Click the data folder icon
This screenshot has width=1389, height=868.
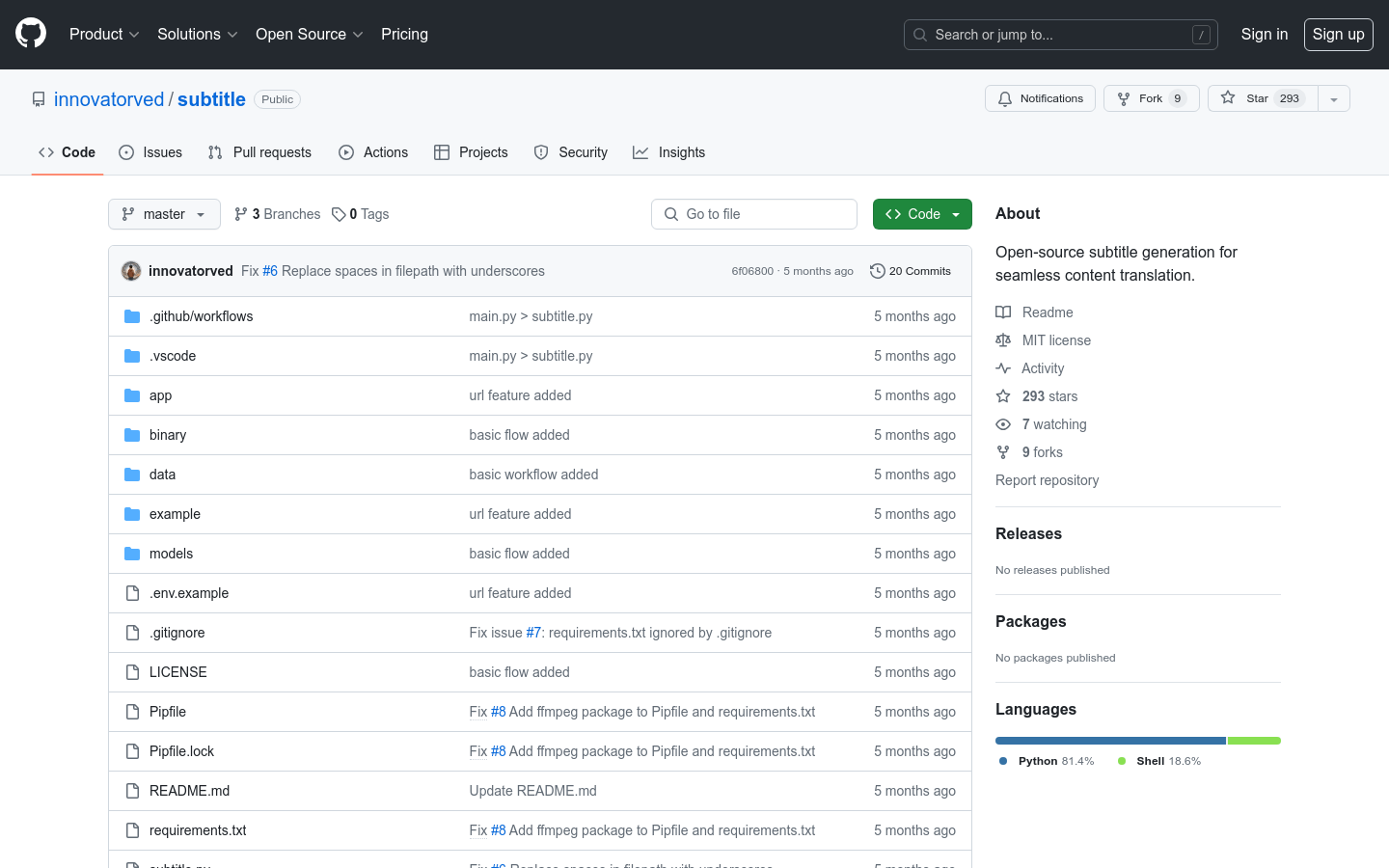tap(132, 475)
